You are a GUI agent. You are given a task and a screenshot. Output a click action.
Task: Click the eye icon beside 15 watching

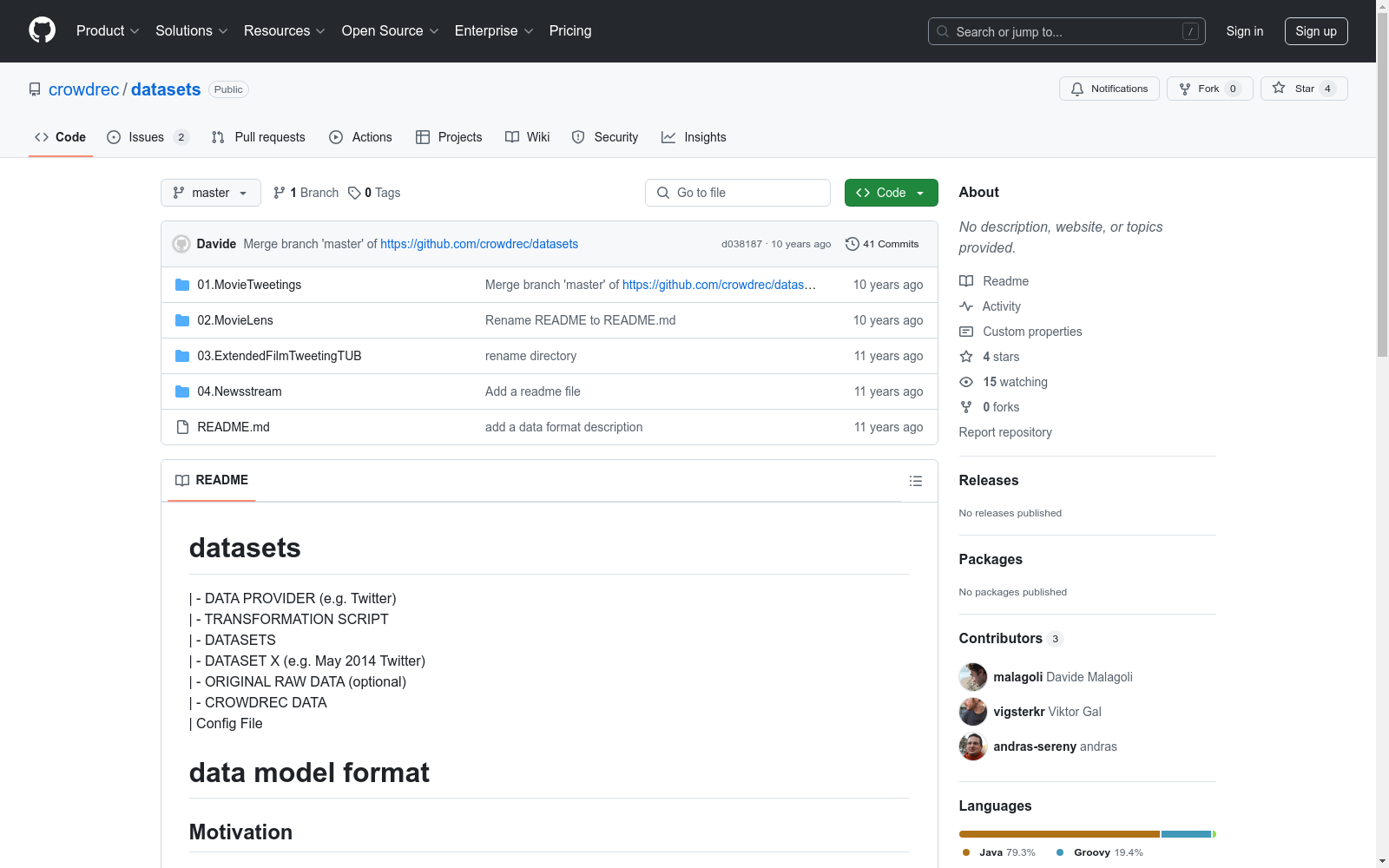coord(966,382)
